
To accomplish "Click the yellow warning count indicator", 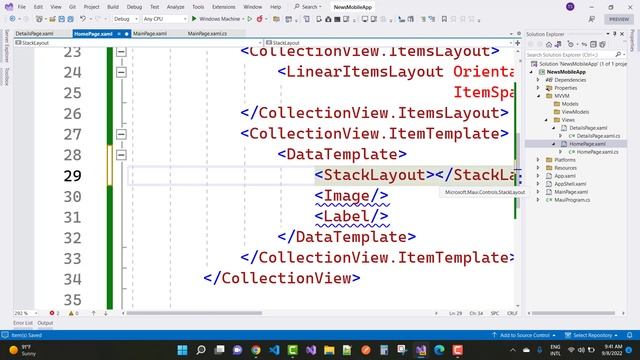I will click(73, 313).
